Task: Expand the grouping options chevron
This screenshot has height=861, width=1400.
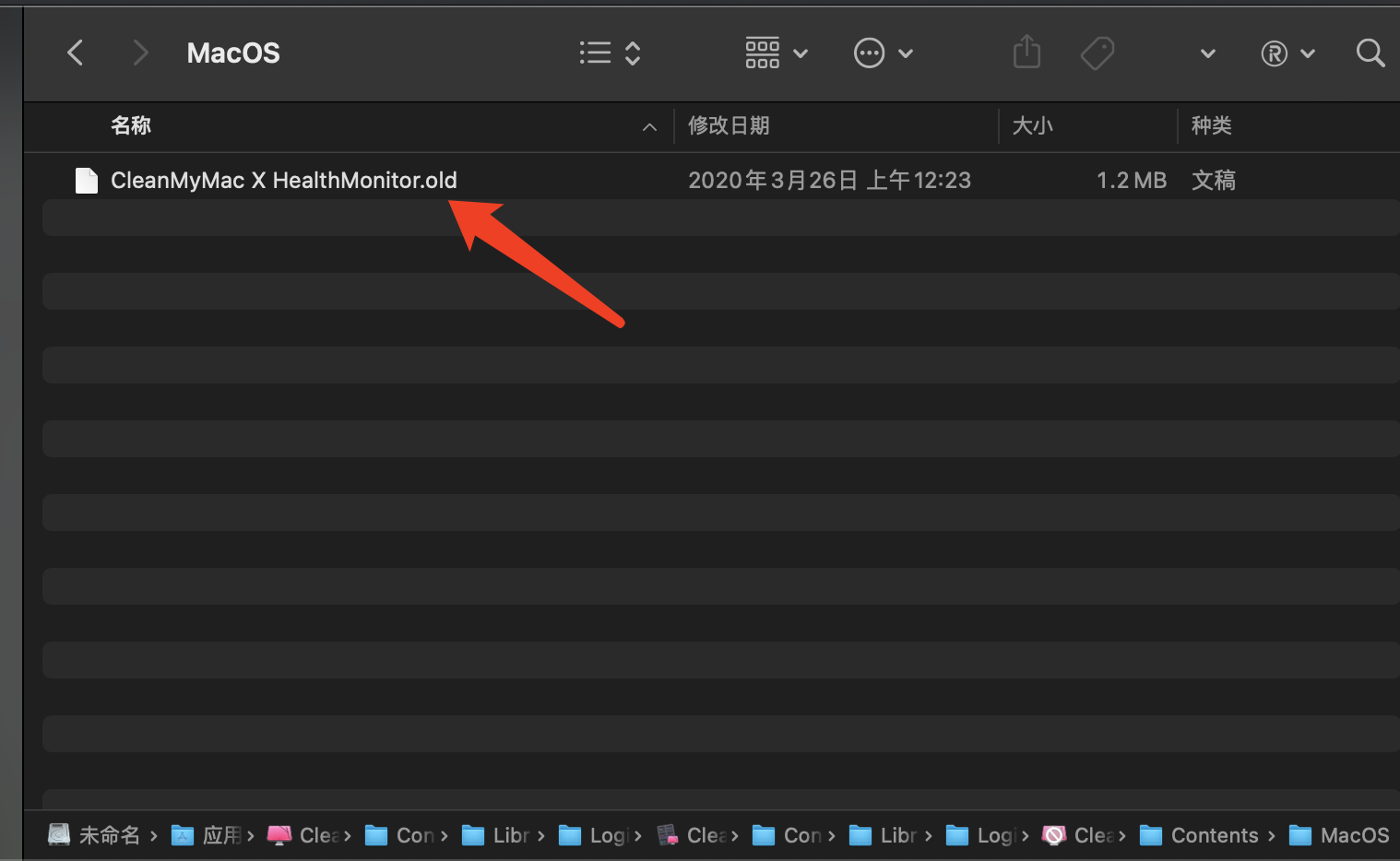Action: (801, 53)
